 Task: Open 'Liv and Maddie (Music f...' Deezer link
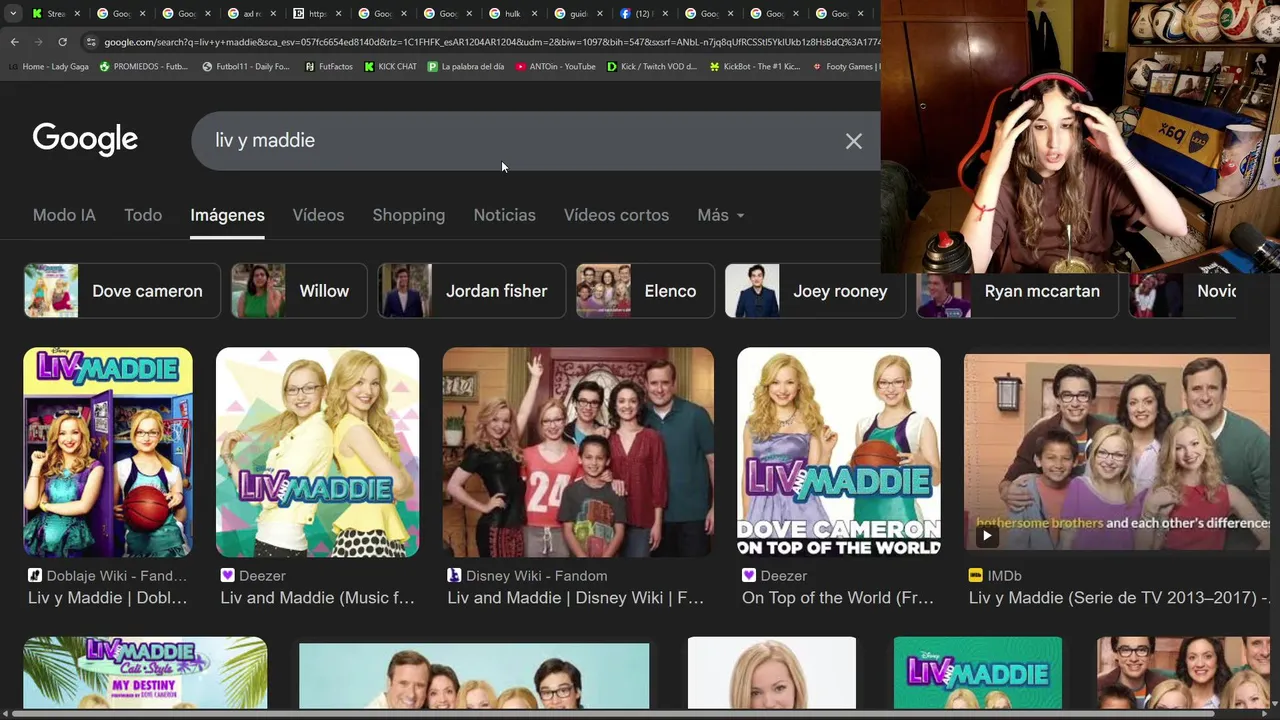point(317,598)
